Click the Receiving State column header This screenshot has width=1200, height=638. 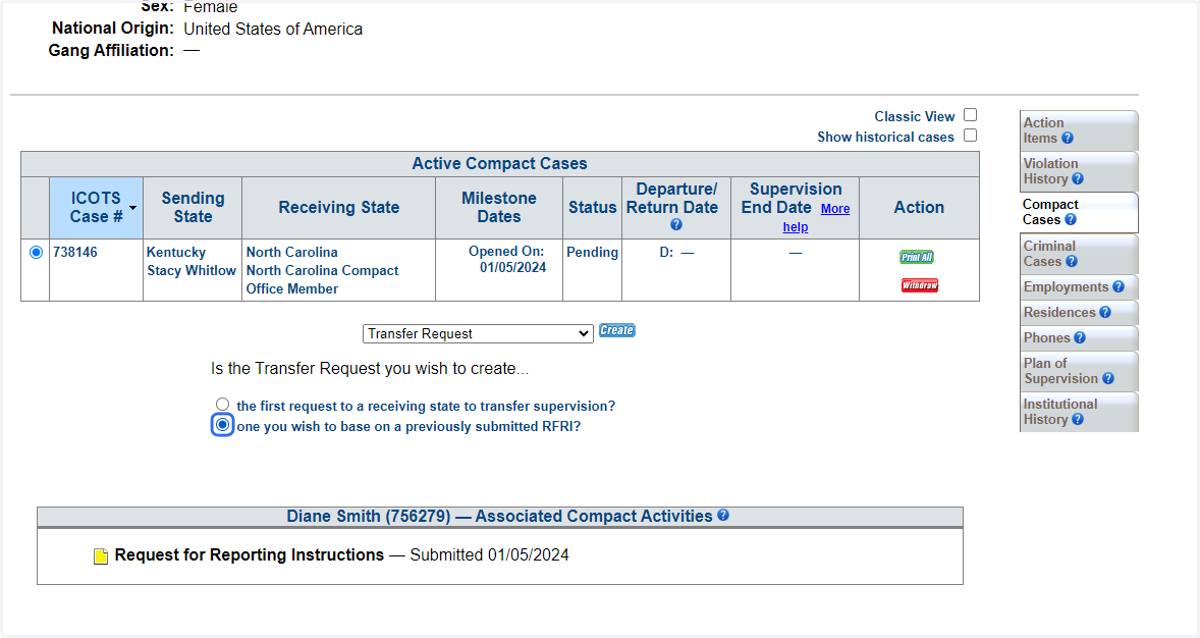click(x=339, y=208)
